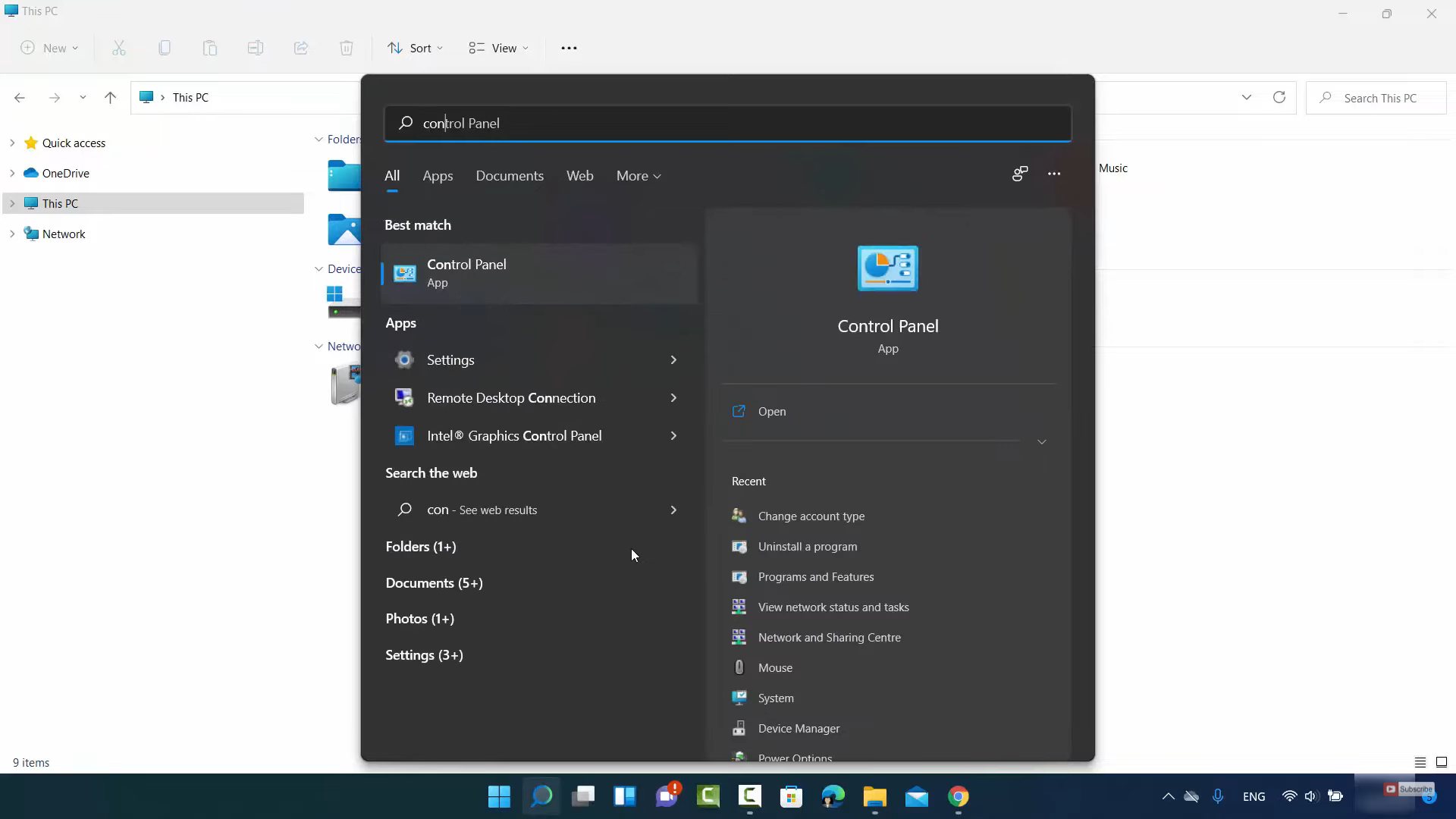Open Remote Desktop Connection app result
Screen dimensions: 1456x819
point(510,398)
